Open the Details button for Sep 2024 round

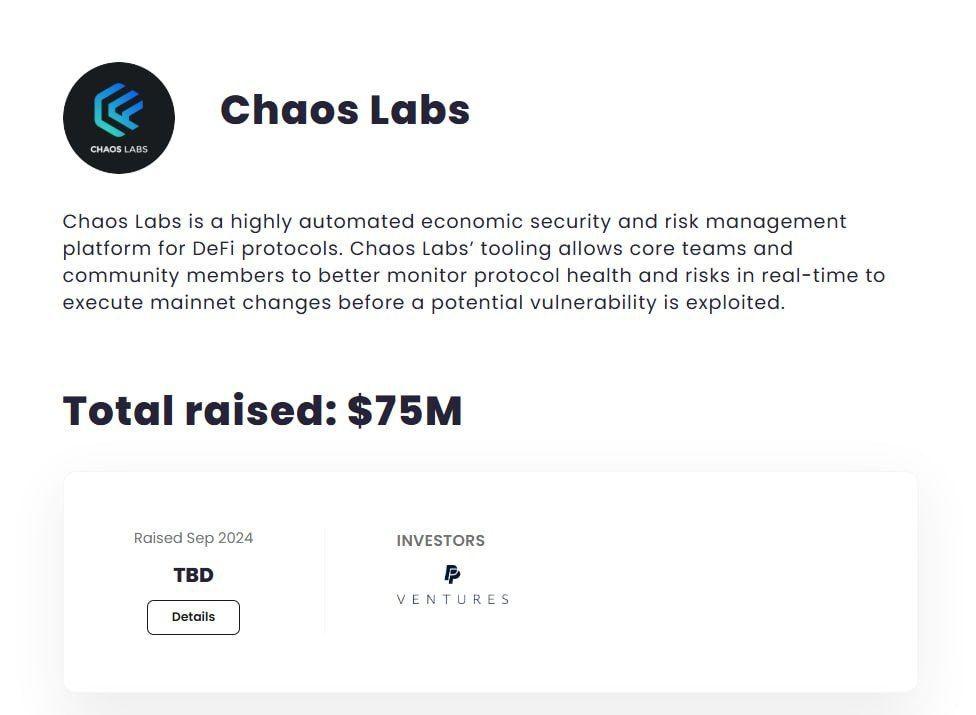pyautogui.click(x=193, y=617)
